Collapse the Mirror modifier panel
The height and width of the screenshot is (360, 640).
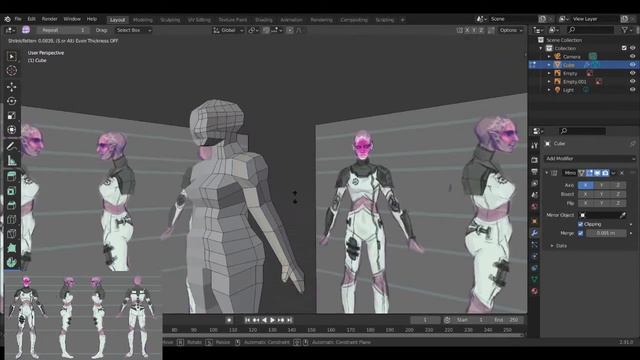coord(547,173)
